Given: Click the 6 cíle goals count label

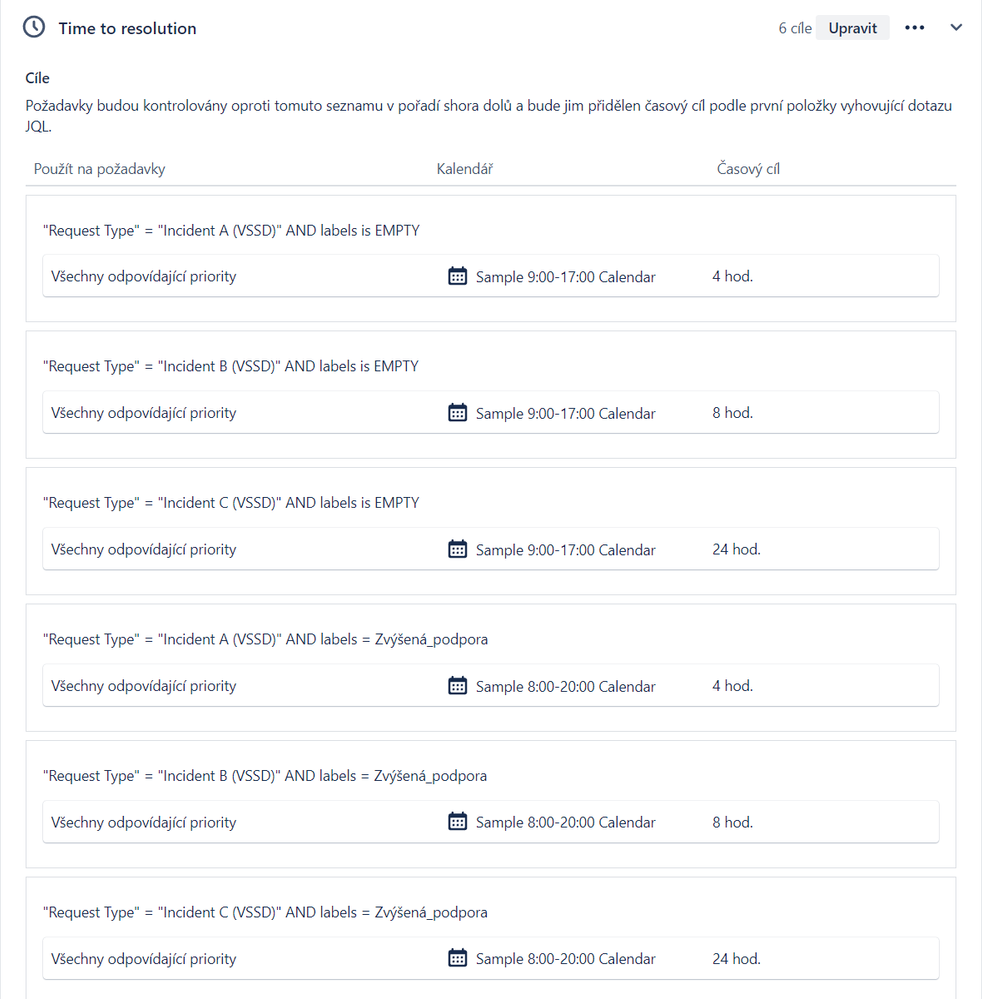Looking at the screenshot, I should 795,28.
